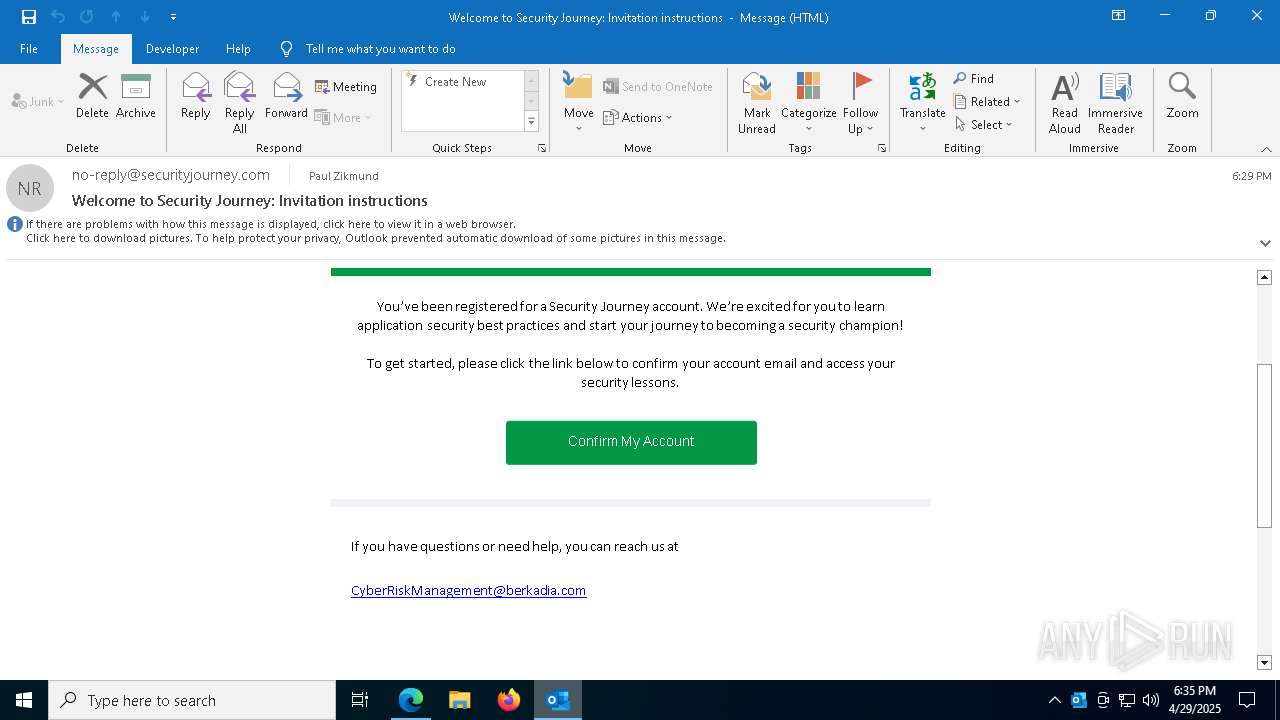Open the File tab
The width and height of the screenshot is (1280, 720).
[29, 49]
